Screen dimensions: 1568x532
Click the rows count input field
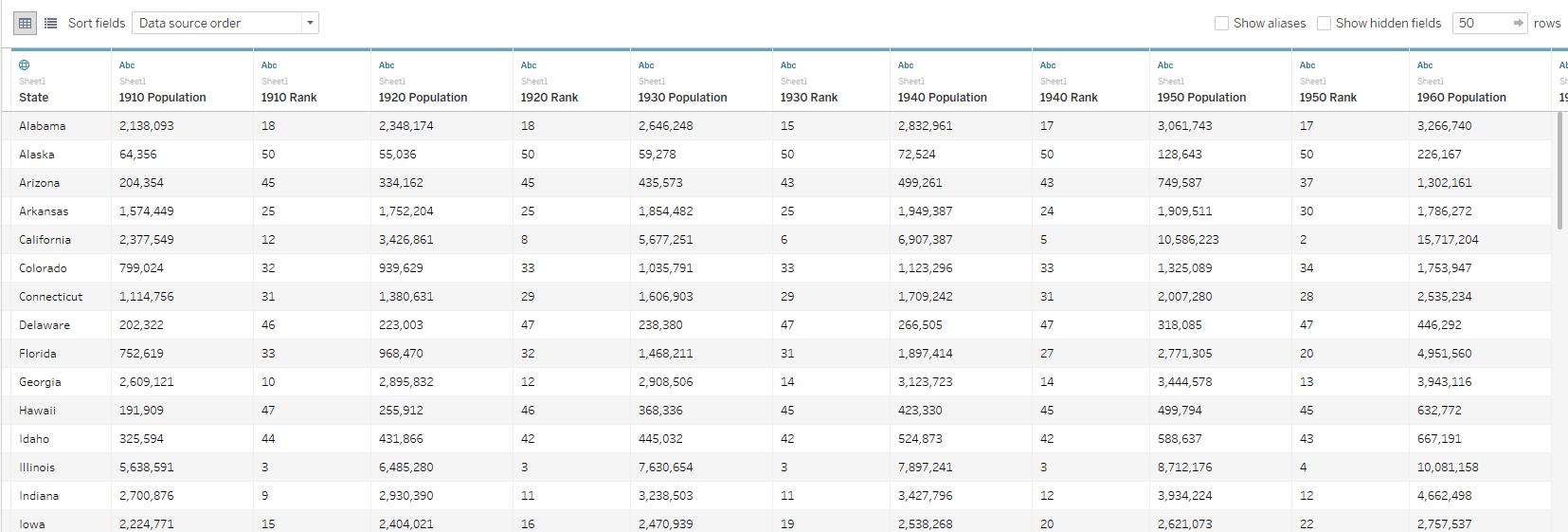click(x=1480, y=23)
